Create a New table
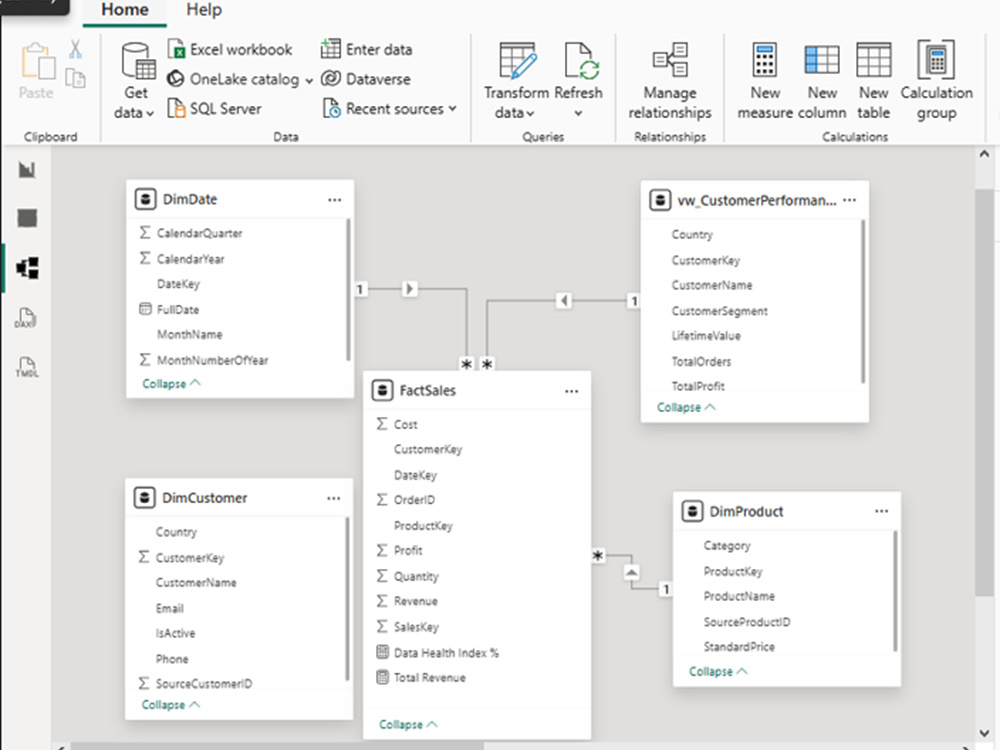Screen dimensions: 1000x750 (x=873, y=81)
